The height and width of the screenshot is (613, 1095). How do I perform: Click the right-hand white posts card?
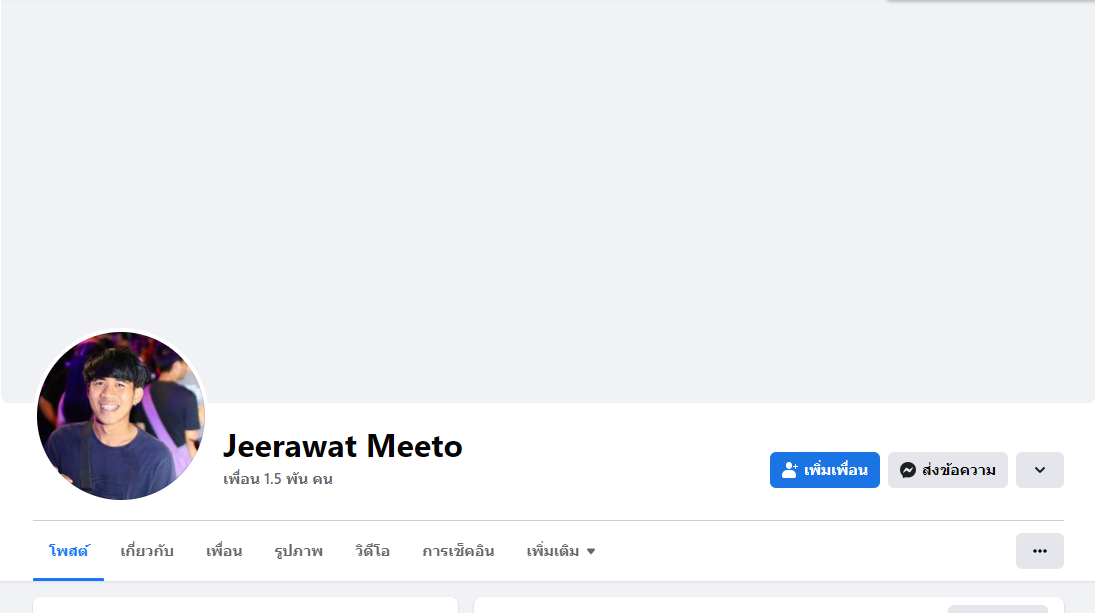(769, 605)
